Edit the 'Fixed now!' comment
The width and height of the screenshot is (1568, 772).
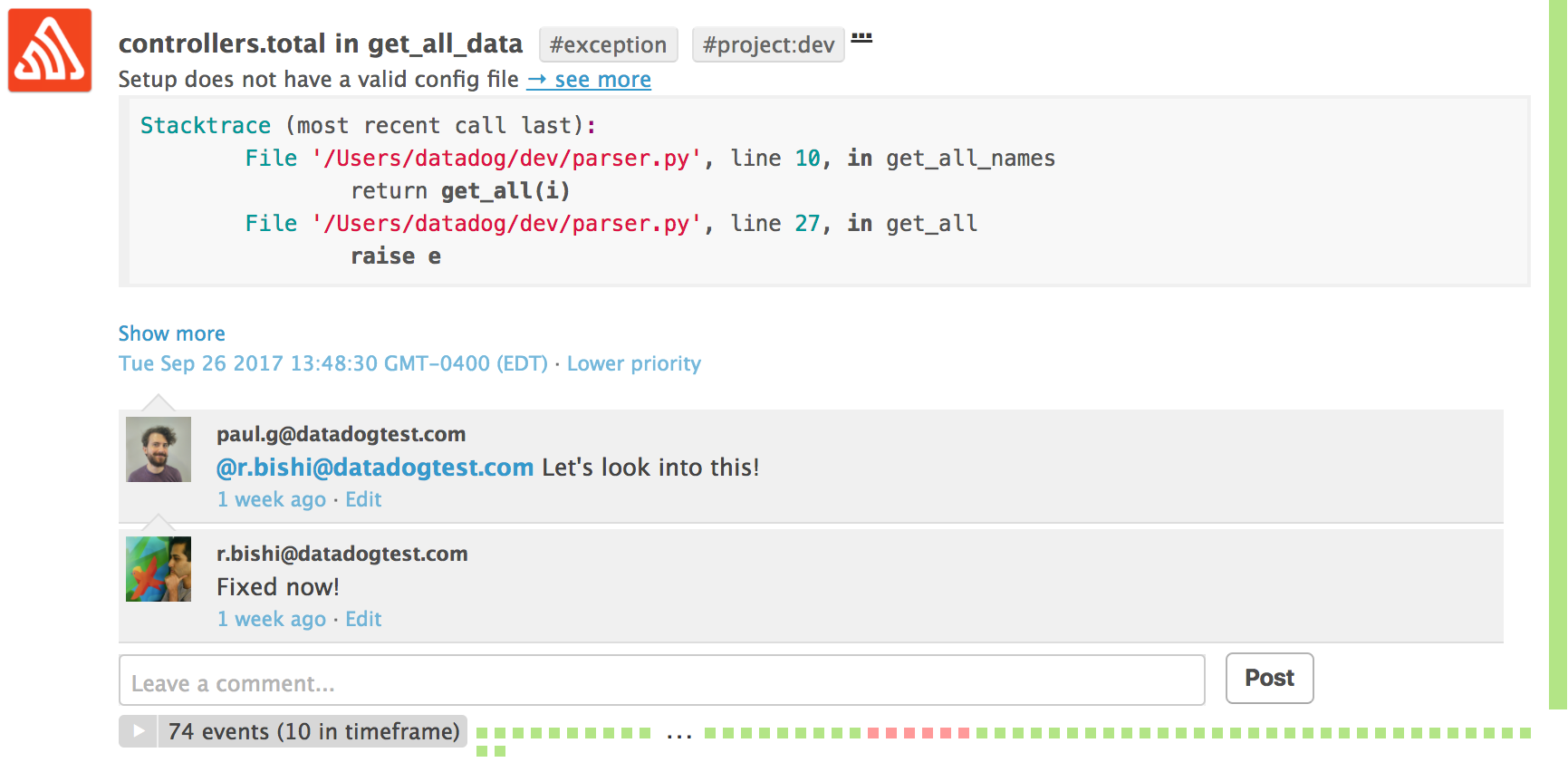click(x=363, y=619)
